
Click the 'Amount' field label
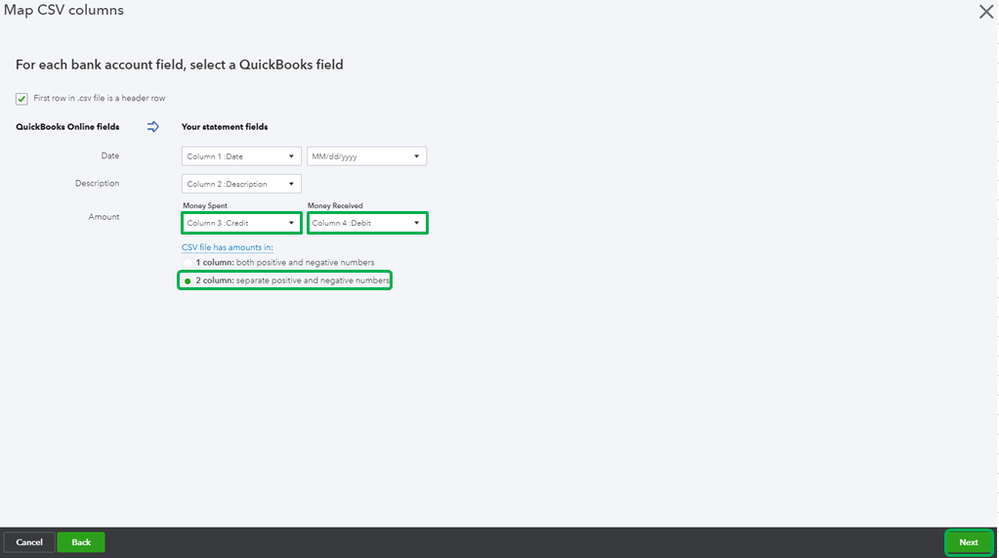click(x=104, y=217)
